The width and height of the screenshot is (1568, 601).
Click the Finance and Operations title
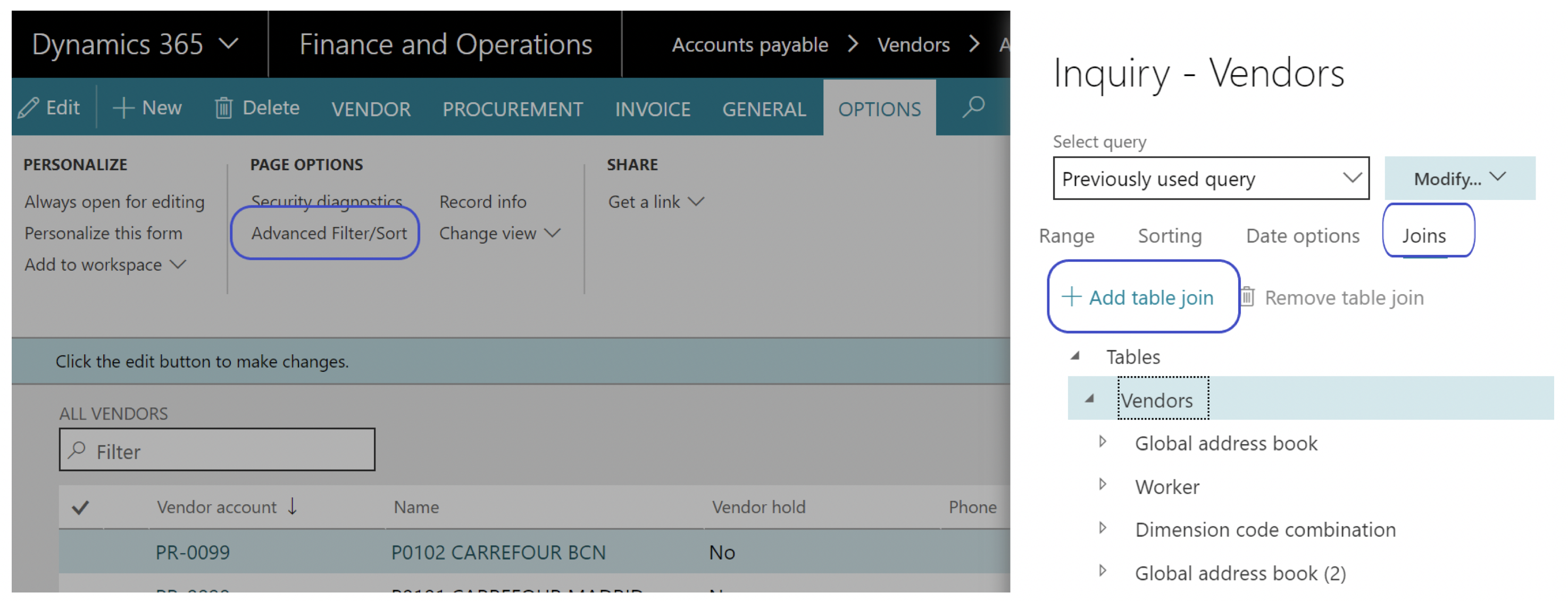click(446, 45)
